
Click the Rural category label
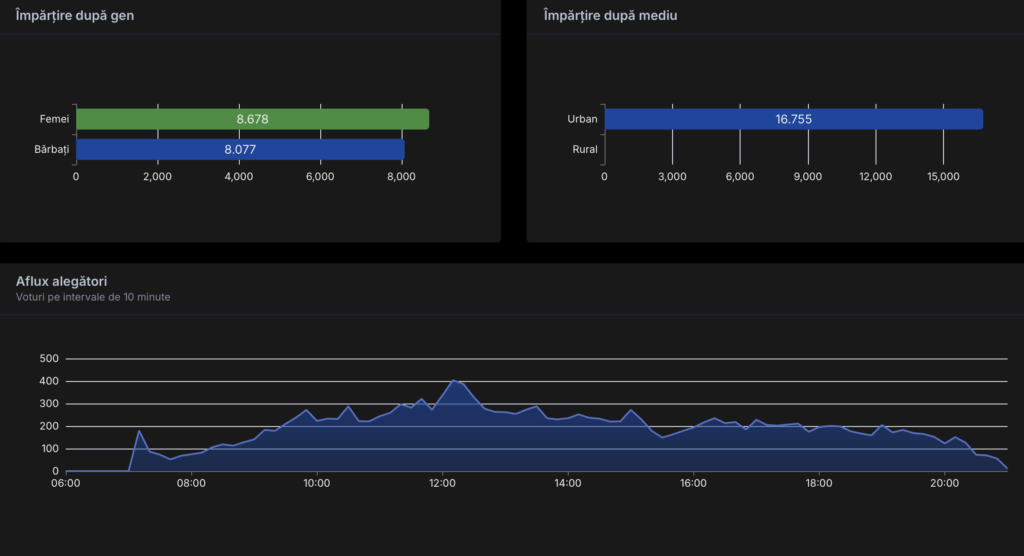[x=585, y=150]
